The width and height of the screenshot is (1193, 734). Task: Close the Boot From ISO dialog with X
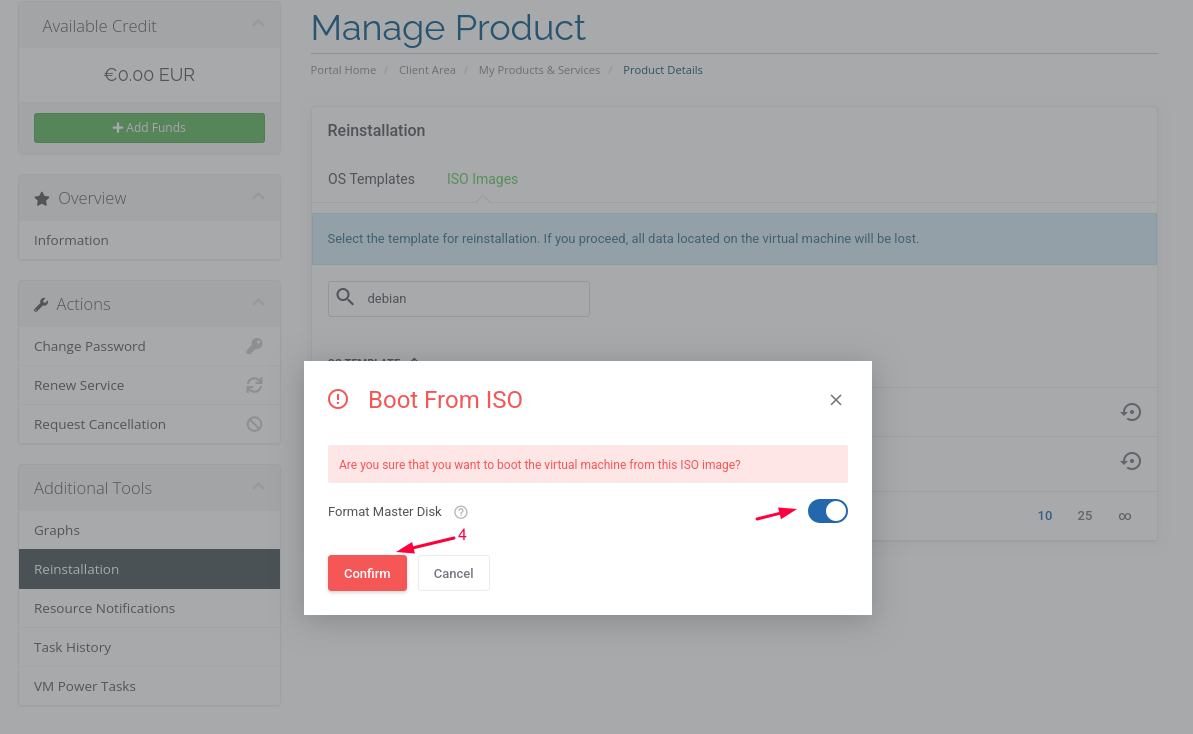(x=836, y=400)
